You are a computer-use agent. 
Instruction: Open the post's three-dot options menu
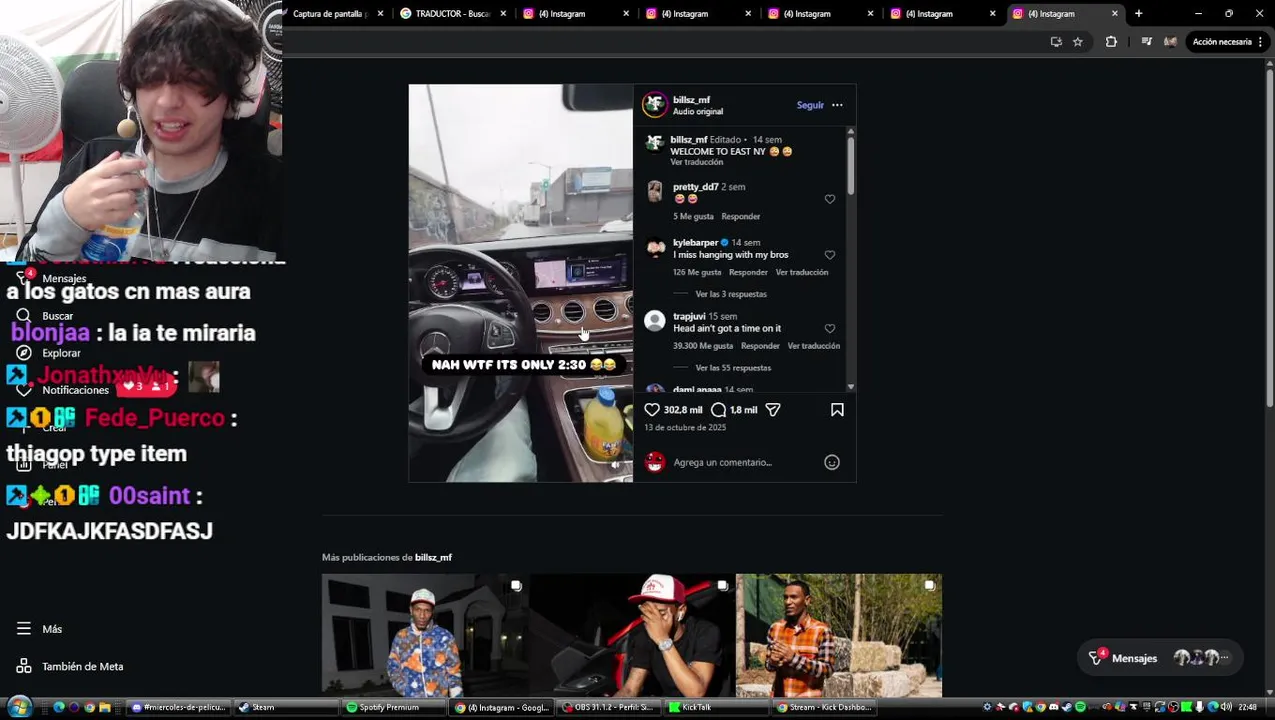click(x=837, y=105)
